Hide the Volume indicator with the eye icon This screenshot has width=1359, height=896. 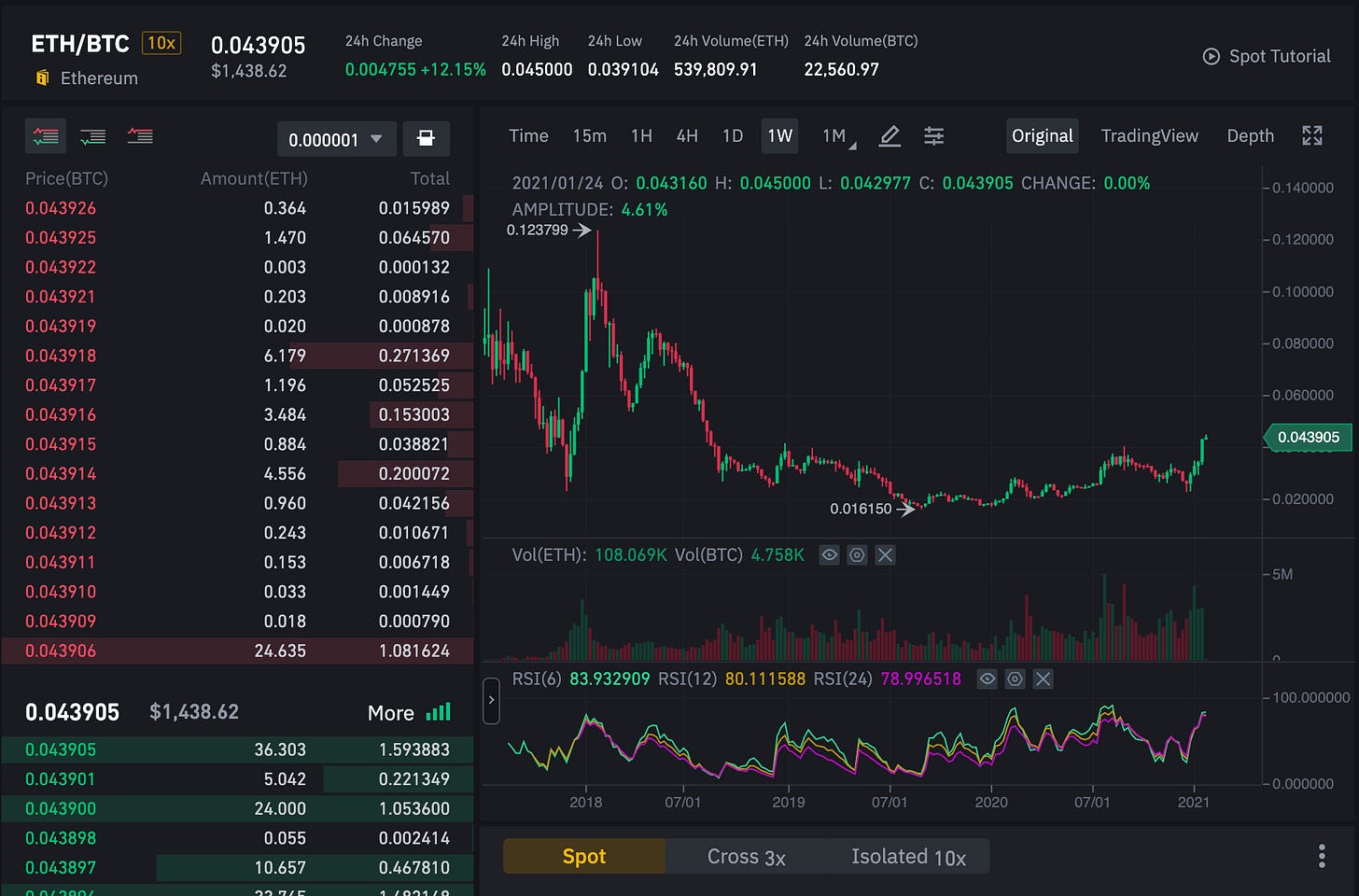click(829, 555)
